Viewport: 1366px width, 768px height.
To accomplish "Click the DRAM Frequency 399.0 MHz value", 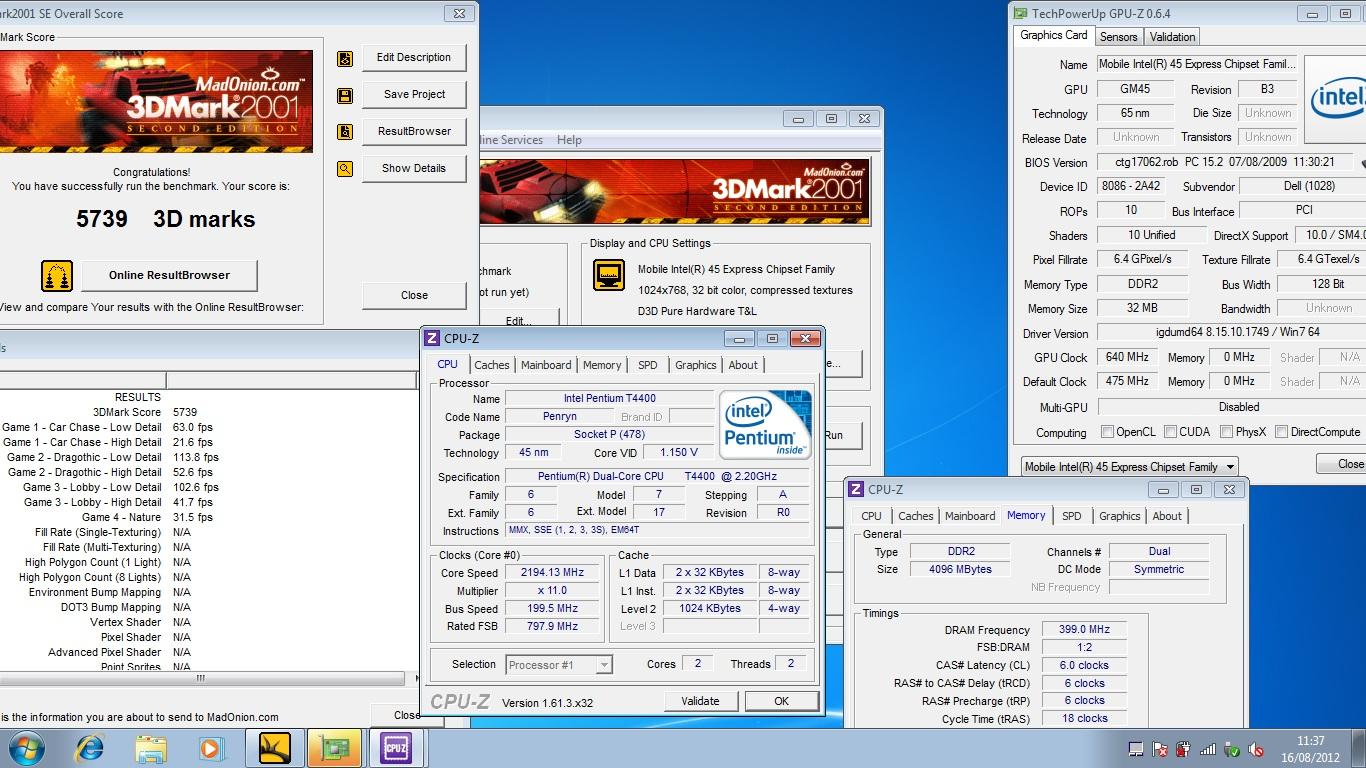I will pos(1084,630).
